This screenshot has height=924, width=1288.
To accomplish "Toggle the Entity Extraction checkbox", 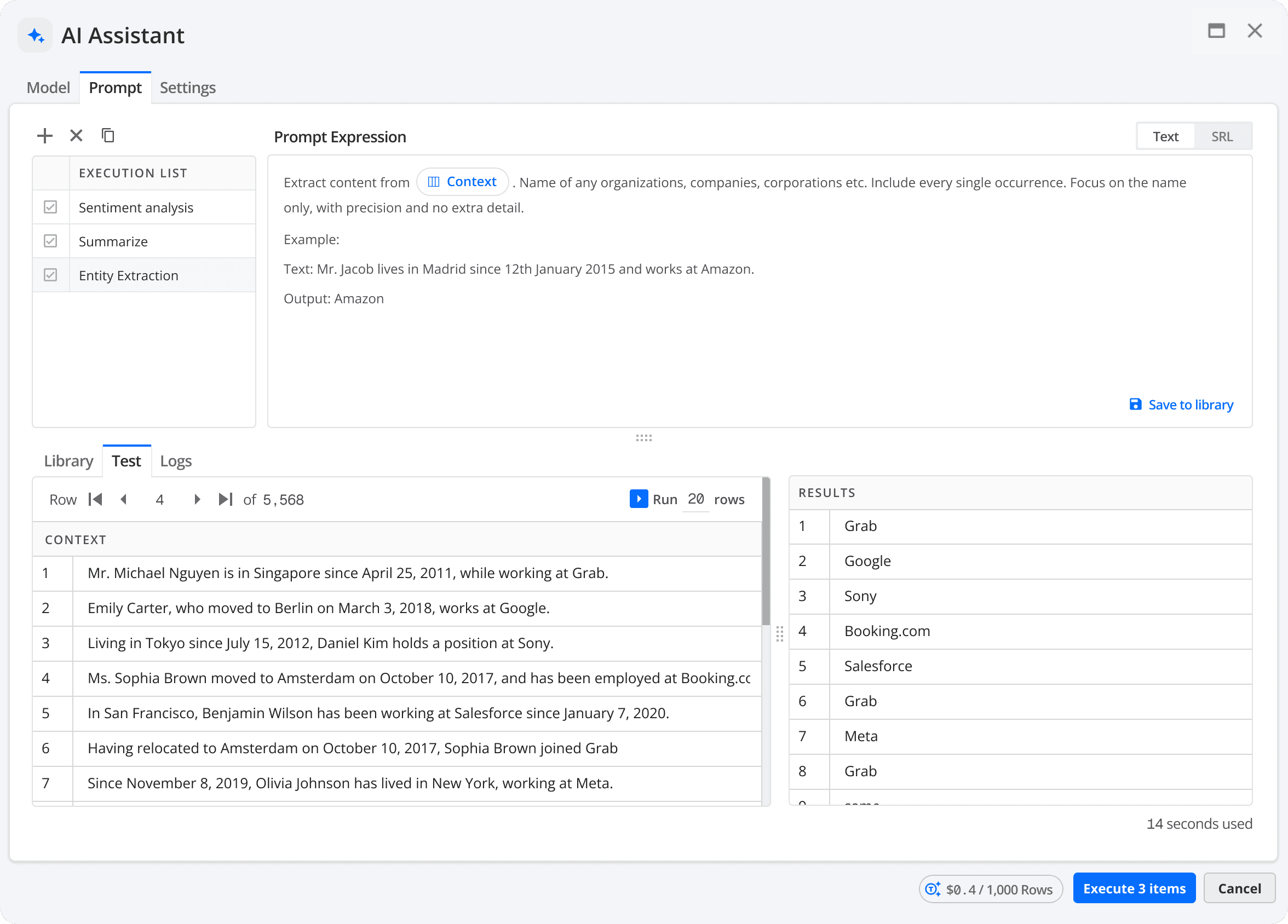I will [50, 275].
